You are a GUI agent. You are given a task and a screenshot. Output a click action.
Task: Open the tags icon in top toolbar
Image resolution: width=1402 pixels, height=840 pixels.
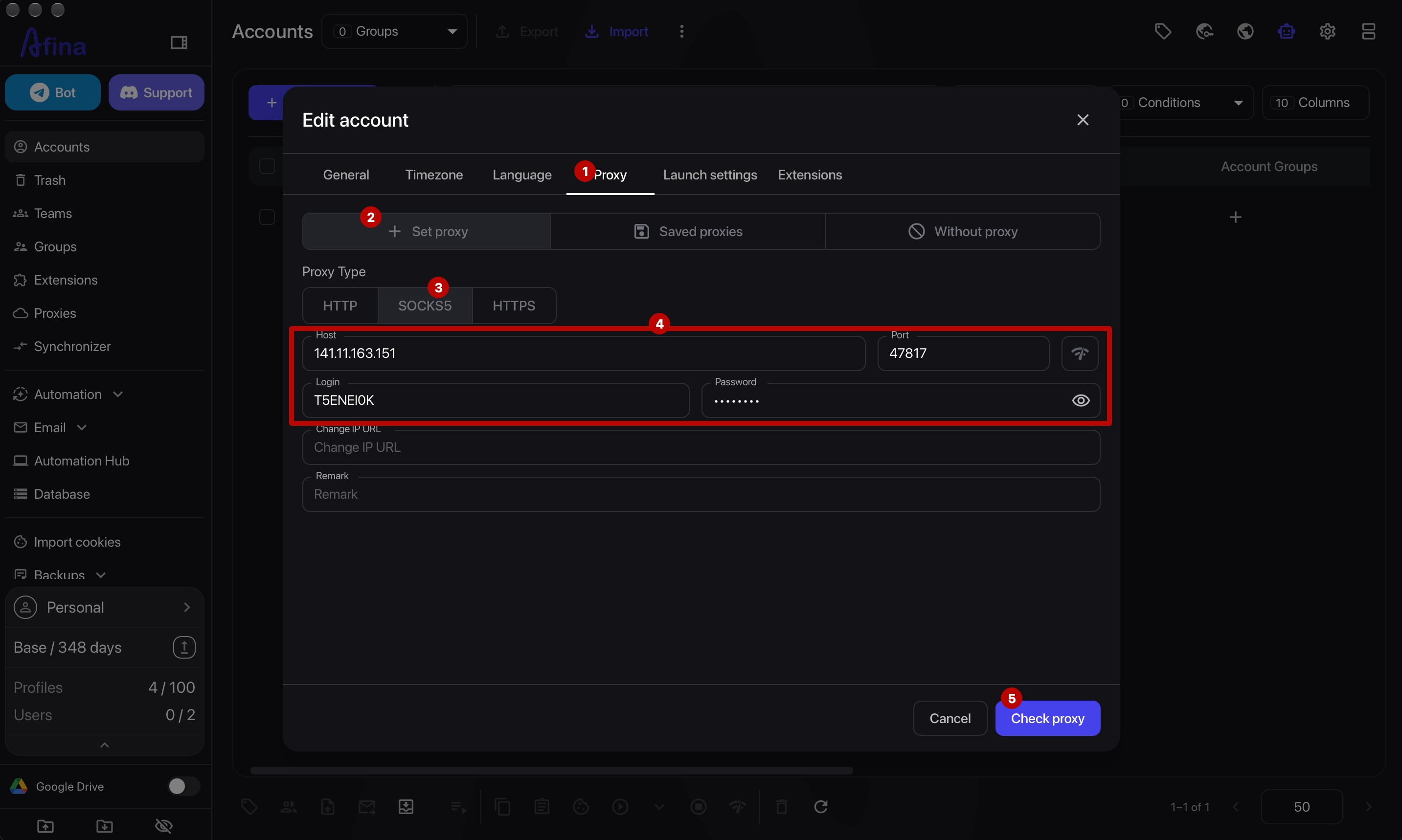coord(1163,31)
